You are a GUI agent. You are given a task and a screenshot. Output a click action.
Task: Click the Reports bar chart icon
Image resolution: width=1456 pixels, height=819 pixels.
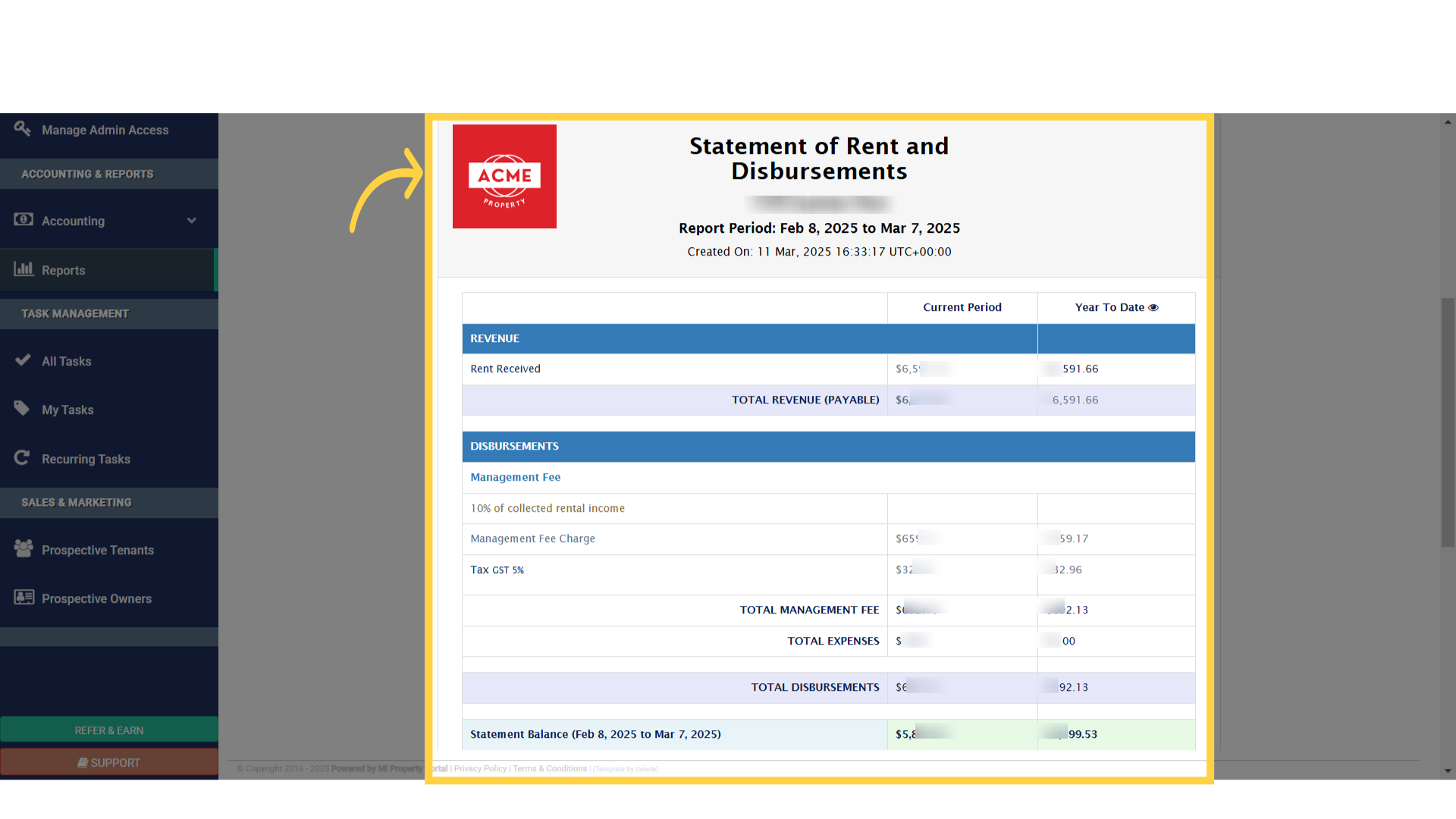coord(24,268)
